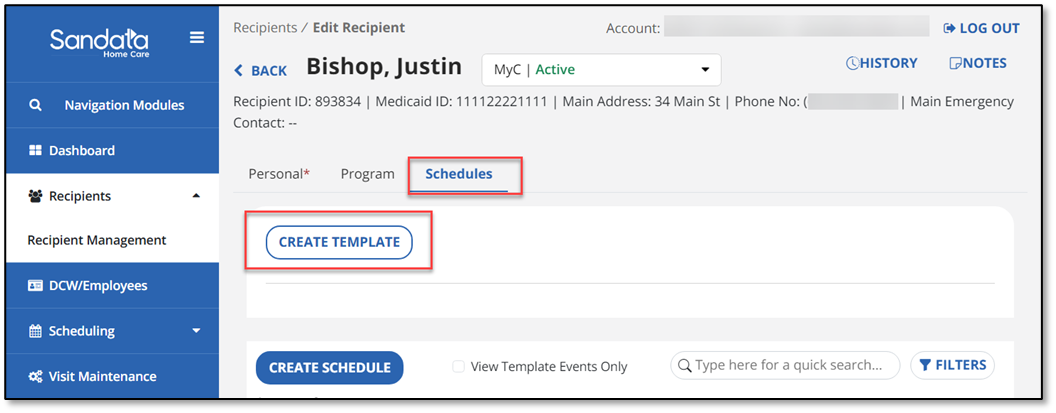The width and height of the screenshot is (1056, 413).
Task: Click the DCW/Employees ID card icon
Action: coord(35,286)
